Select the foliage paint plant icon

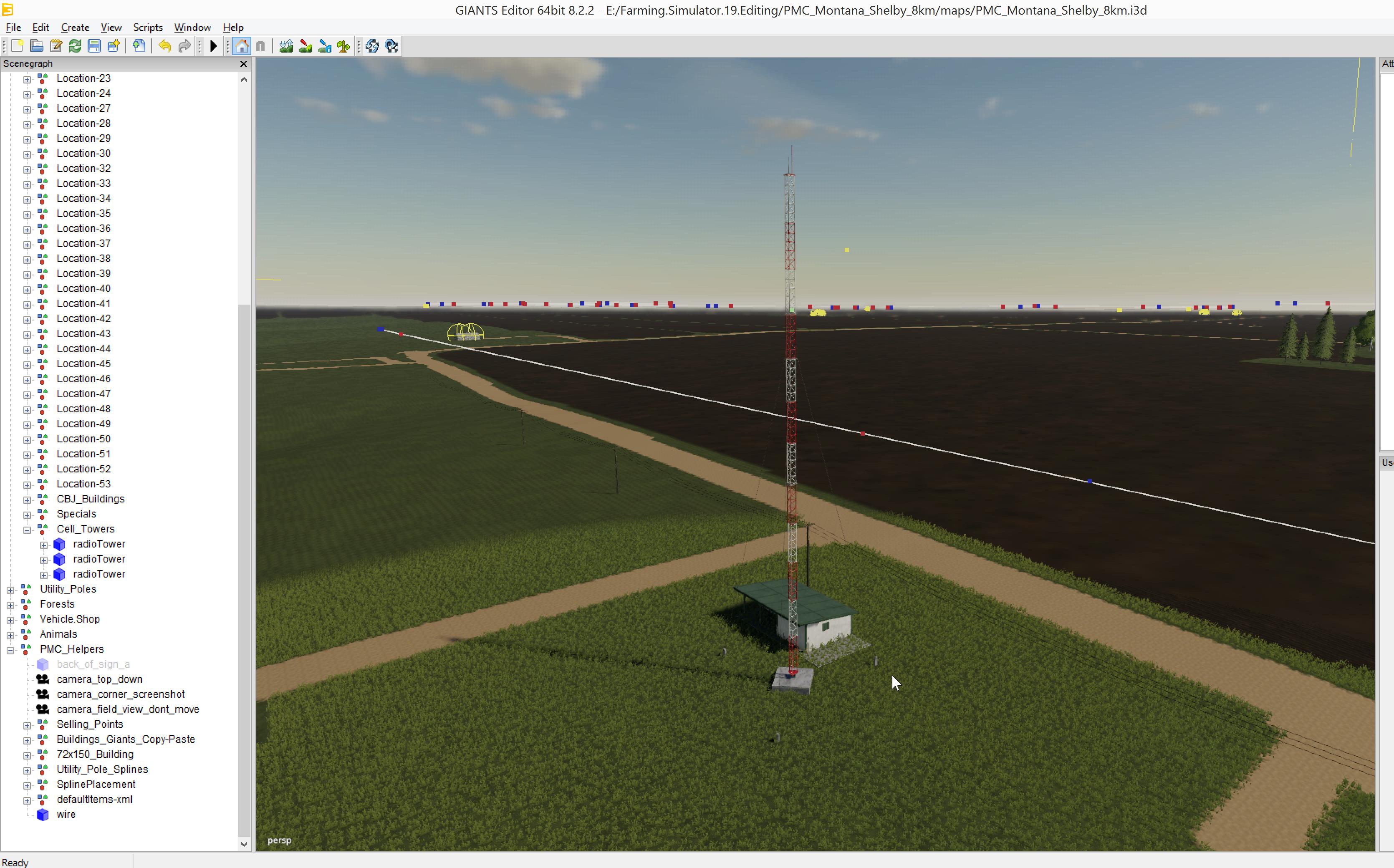click(x=343, y=46)
